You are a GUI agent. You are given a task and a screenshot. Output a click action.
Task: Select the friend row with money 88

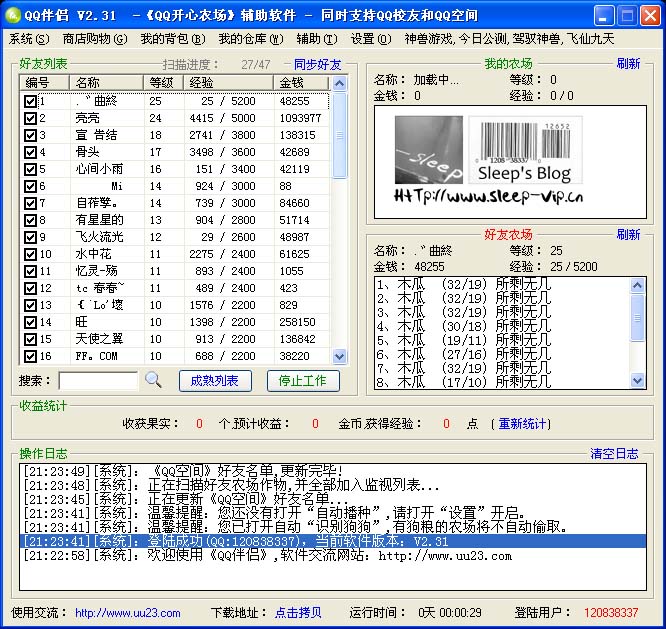pos(175,186)
